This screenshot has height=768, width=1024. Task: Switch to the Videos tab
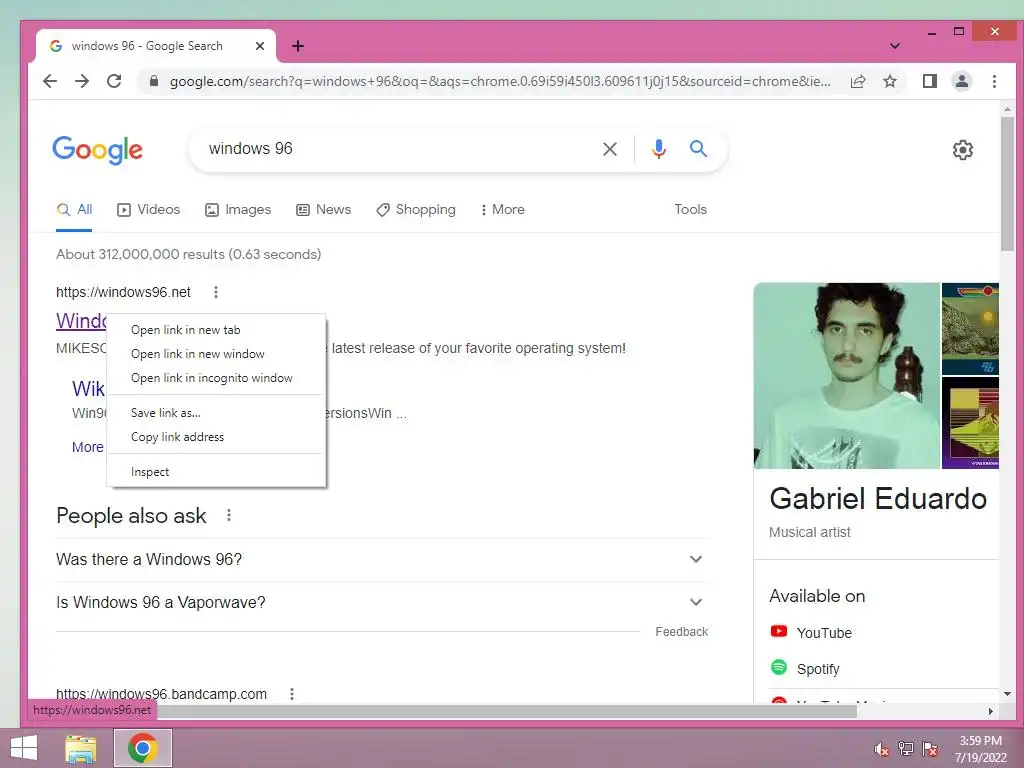148,210
